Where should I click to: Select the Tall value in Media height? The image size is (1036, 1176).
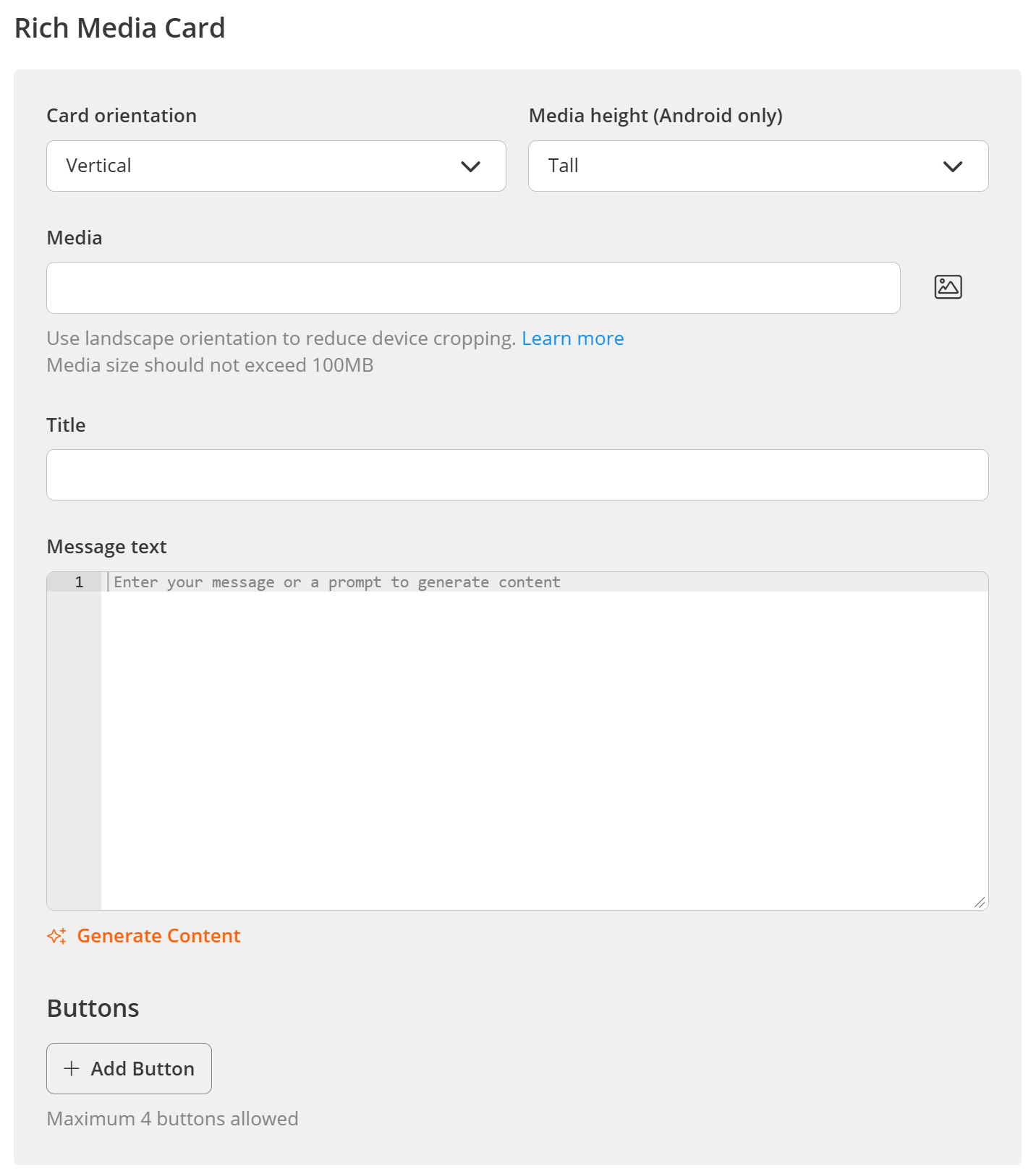point(563,166)
